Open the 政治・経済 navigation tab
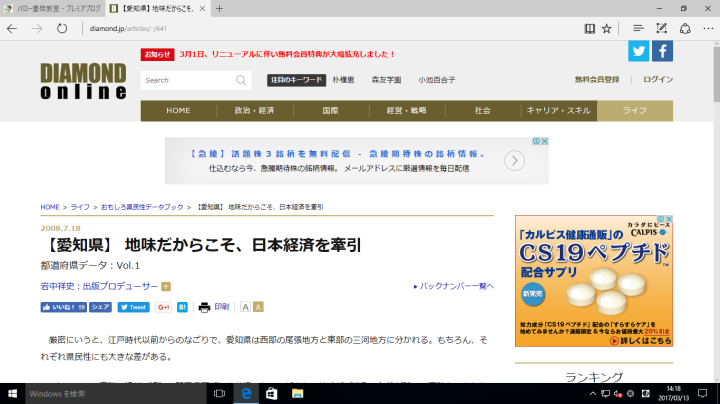 (x=254, y=110)
